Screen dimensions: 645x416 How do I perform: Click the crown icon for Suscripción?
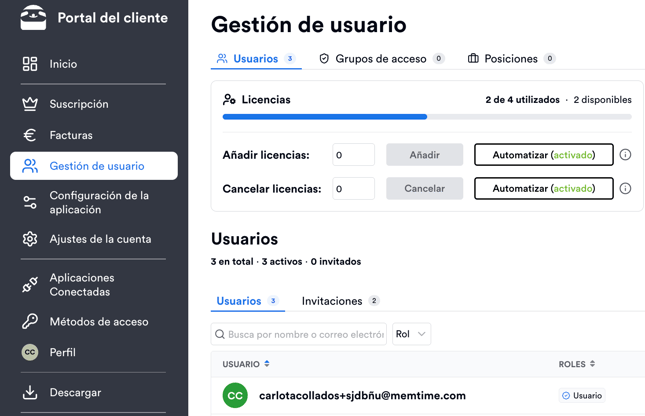tap(30, 104)
